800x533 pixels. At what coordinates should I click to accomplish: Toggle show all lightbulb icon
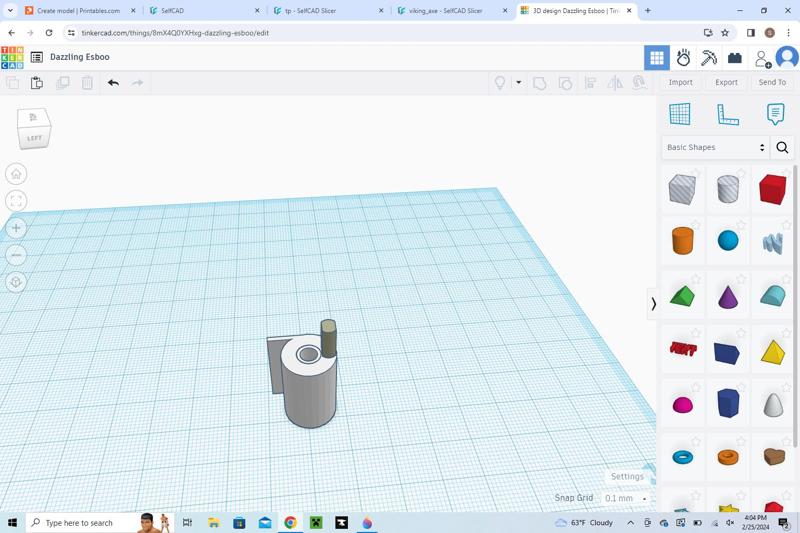[x=500, y=83]
